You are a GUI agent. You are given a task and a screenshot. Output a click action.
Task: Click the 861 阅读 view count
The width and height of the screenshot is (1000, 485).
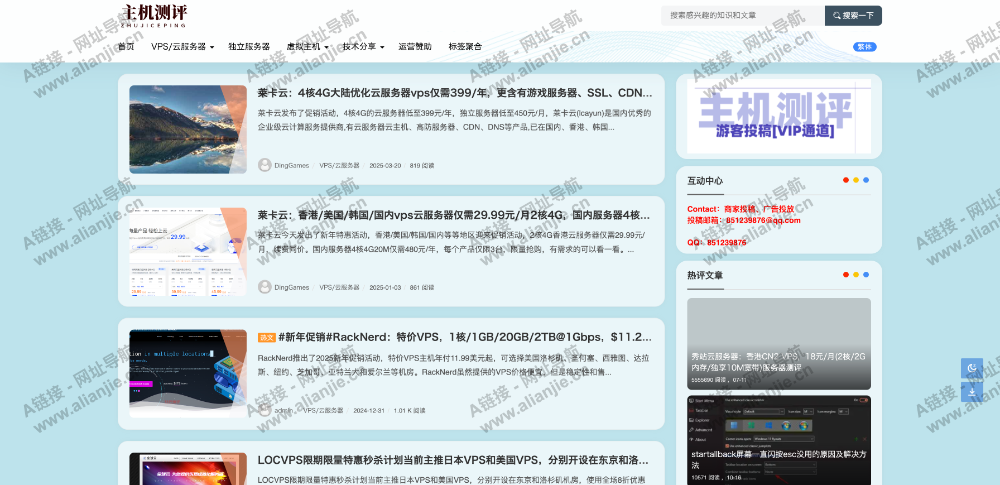[x=422, y=287]
